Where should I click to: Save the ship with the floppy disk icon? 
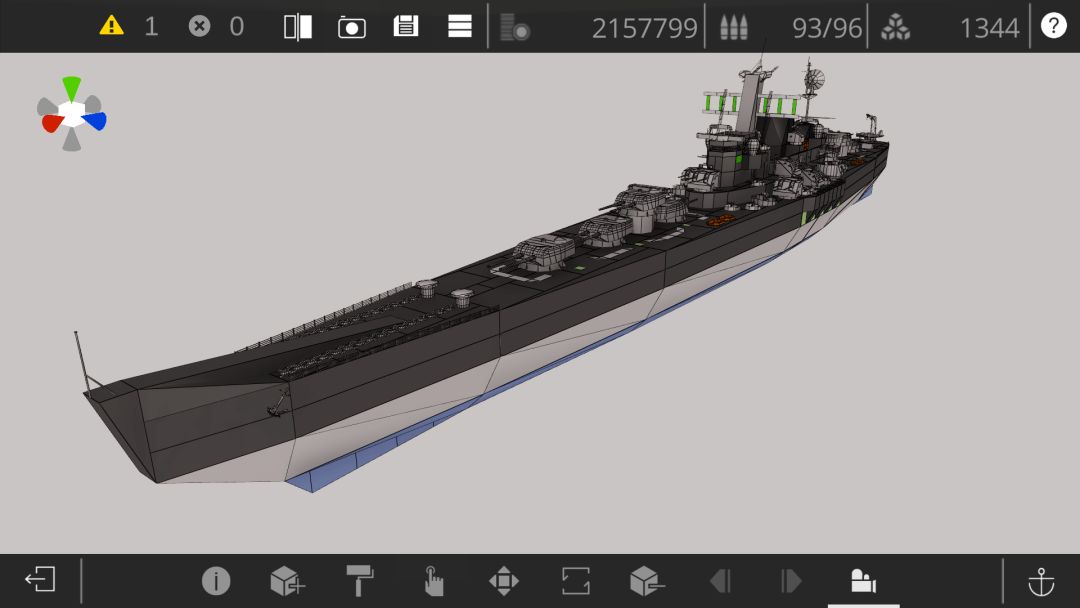(406, 27)
